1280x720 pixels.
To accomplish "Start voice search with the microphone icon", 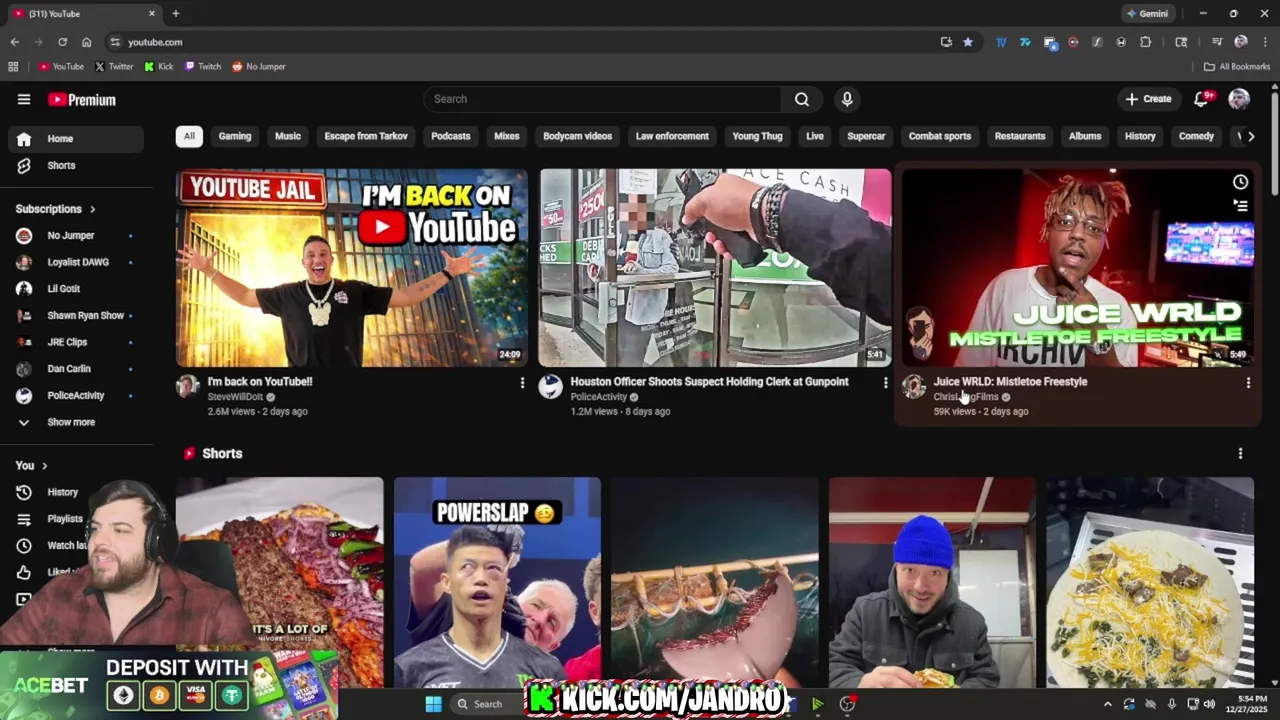I will click(847, 99).
